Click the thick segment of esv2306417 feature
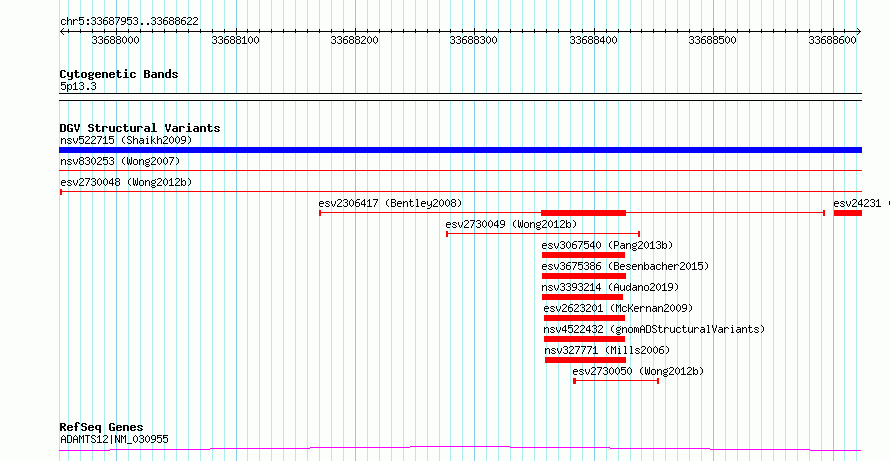 [x=583, y=213]
